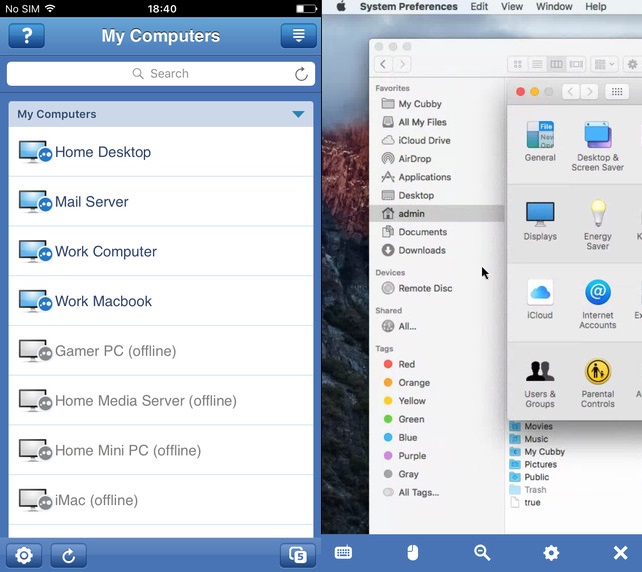Open iCloud preference pane
This screenshot has height=572, width=642.
tap(540, 298)
